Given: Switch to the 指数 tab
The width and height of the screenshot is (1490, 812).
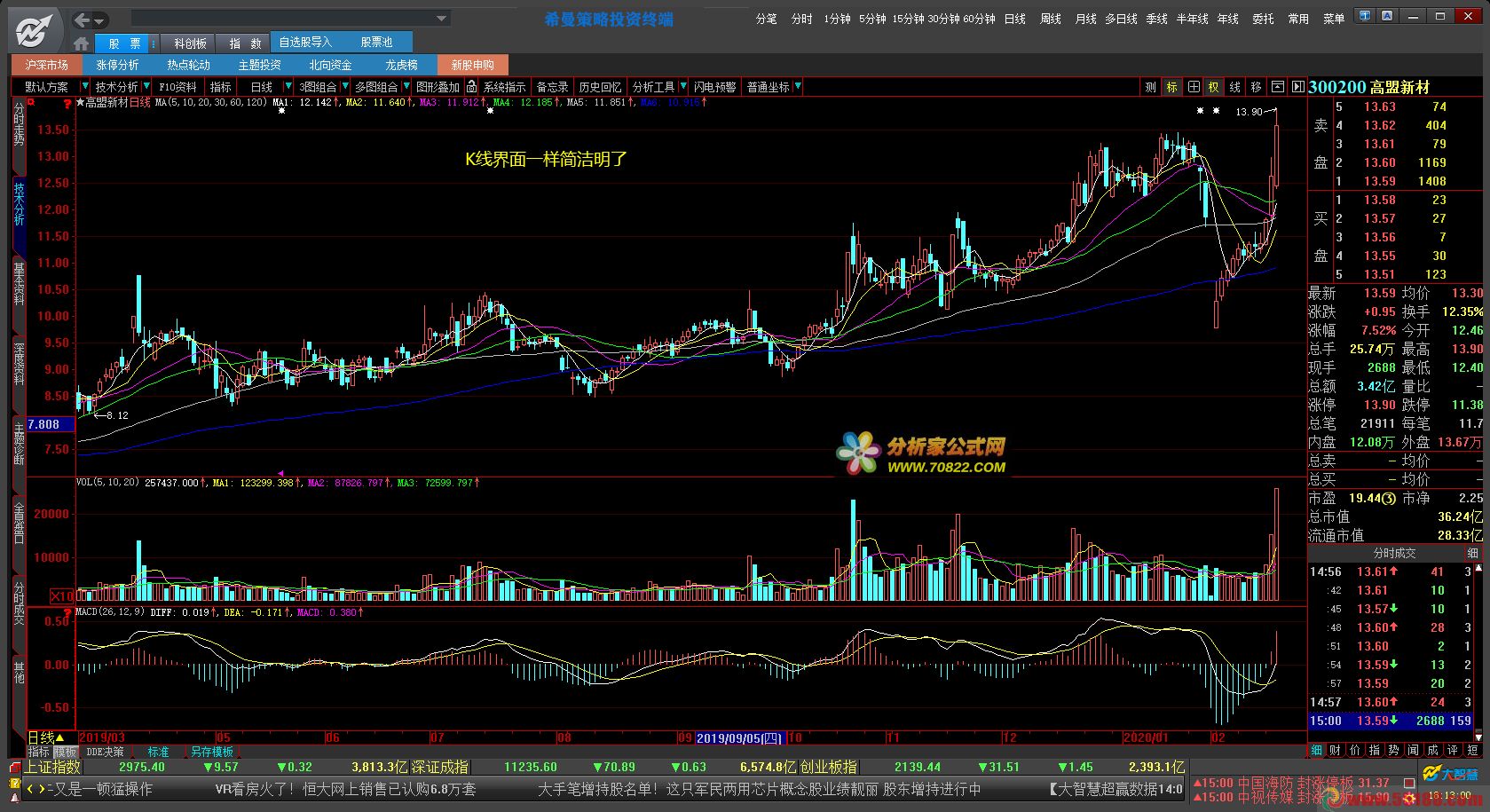Looking at the screenshot, I should click(245, 43).
